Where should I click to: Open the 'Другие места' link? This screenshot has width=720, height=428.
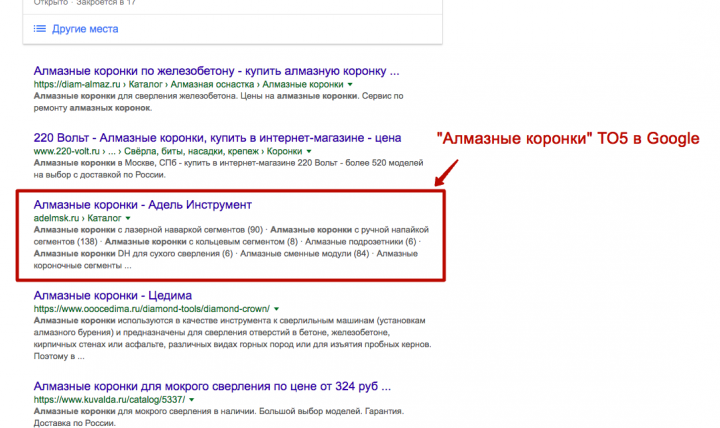click(85, 29)
